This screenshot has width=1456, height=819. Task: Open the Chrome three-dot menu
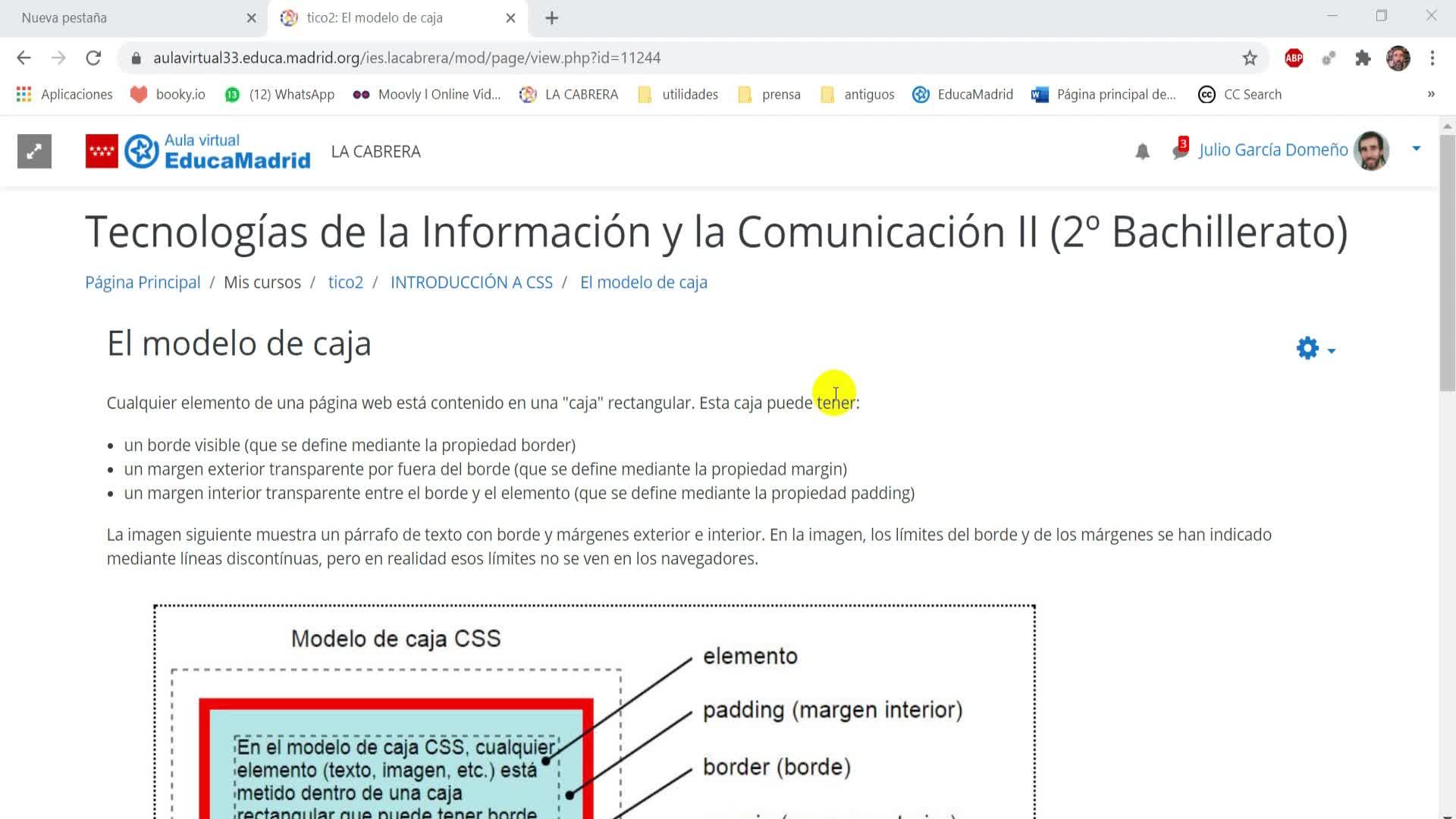(x=1432, y=58)
